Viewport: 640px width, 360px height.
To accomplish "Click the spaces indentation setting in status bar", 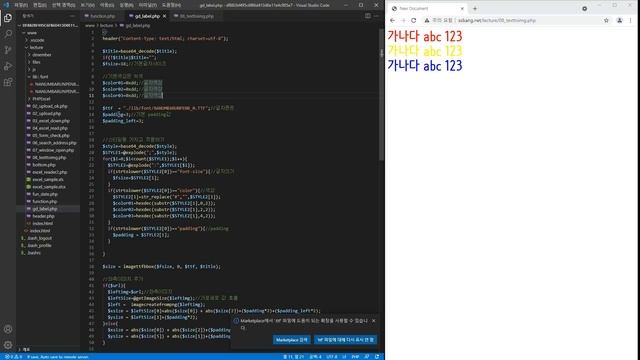I will coord(315,357).
